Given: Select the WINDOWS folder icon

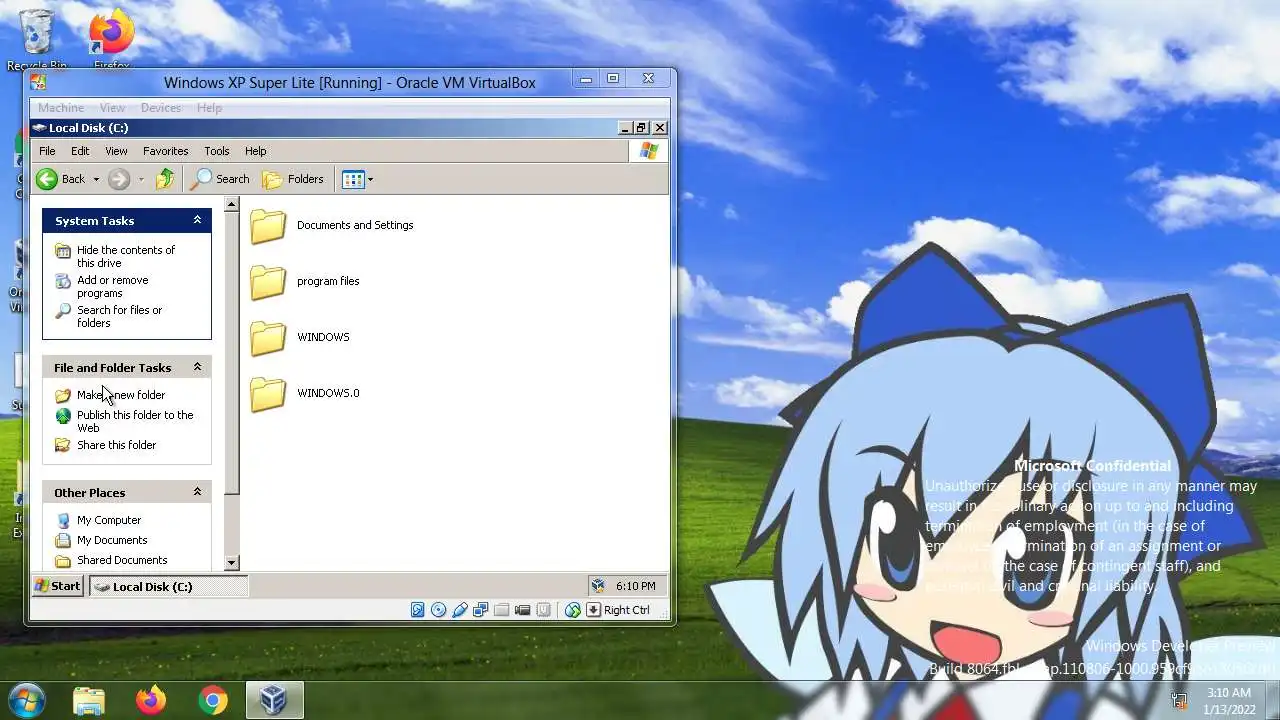Looking at the screenshot, I should point(268,338).
